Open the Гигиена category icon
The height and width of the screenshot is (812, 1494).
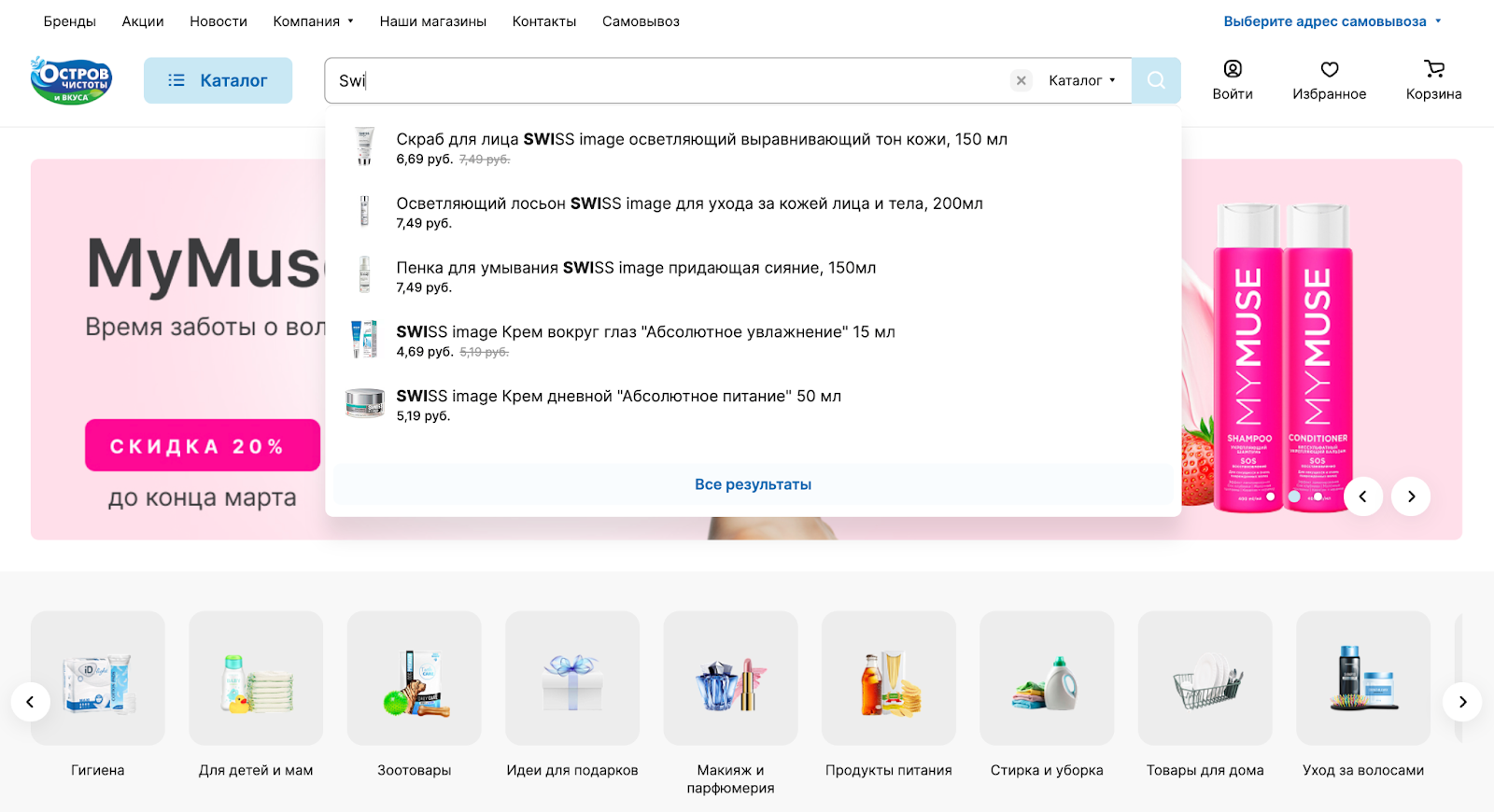tap(98, 679)
